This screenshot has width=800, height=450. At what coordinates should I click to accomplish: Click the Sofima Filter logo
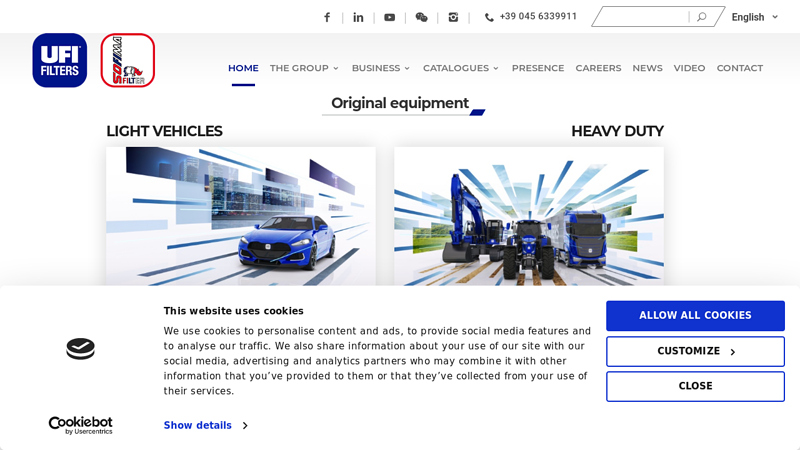tap(127, 60)
